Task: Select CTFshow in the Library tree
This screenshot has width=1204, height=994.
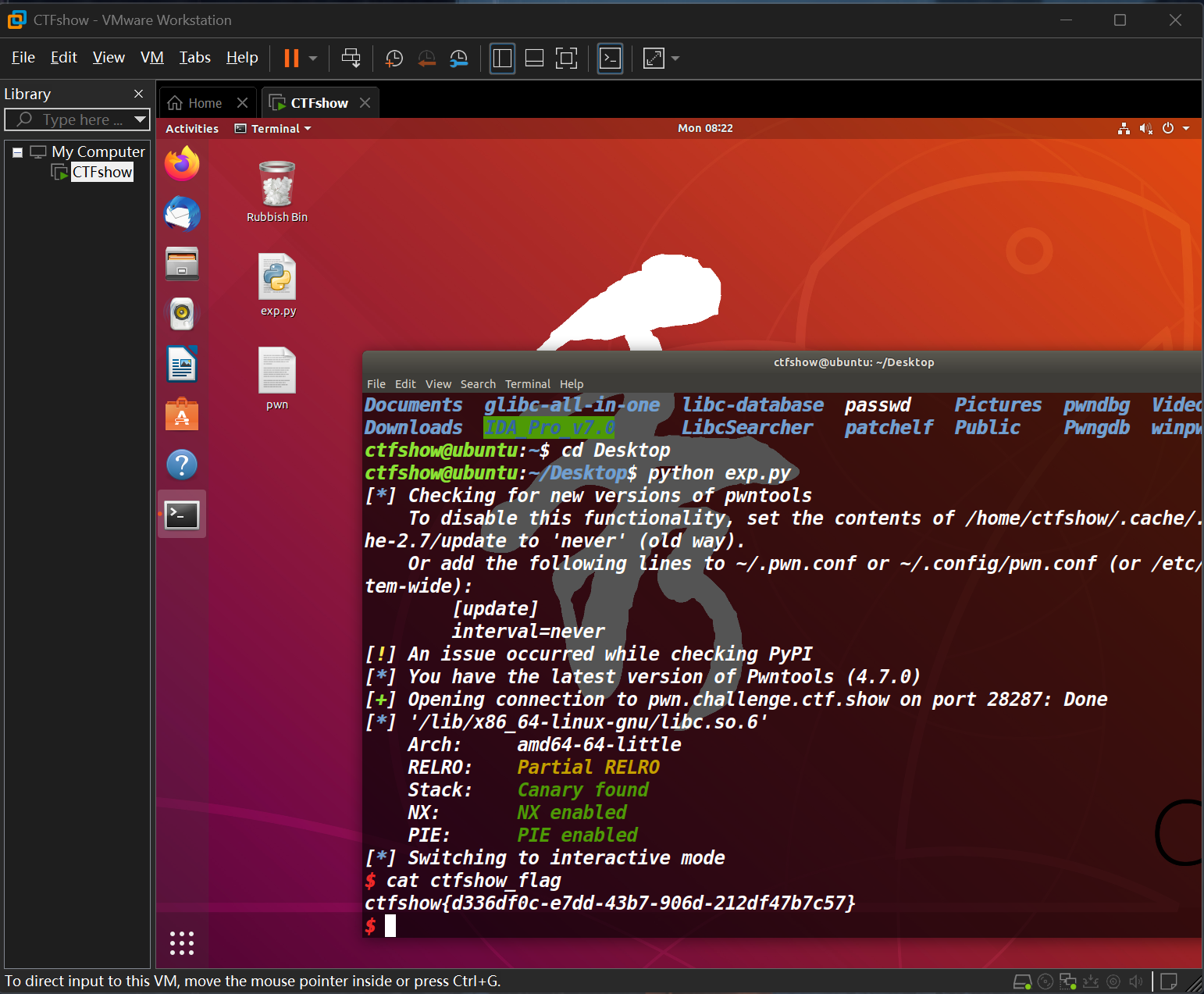Action: coord(102,172)
